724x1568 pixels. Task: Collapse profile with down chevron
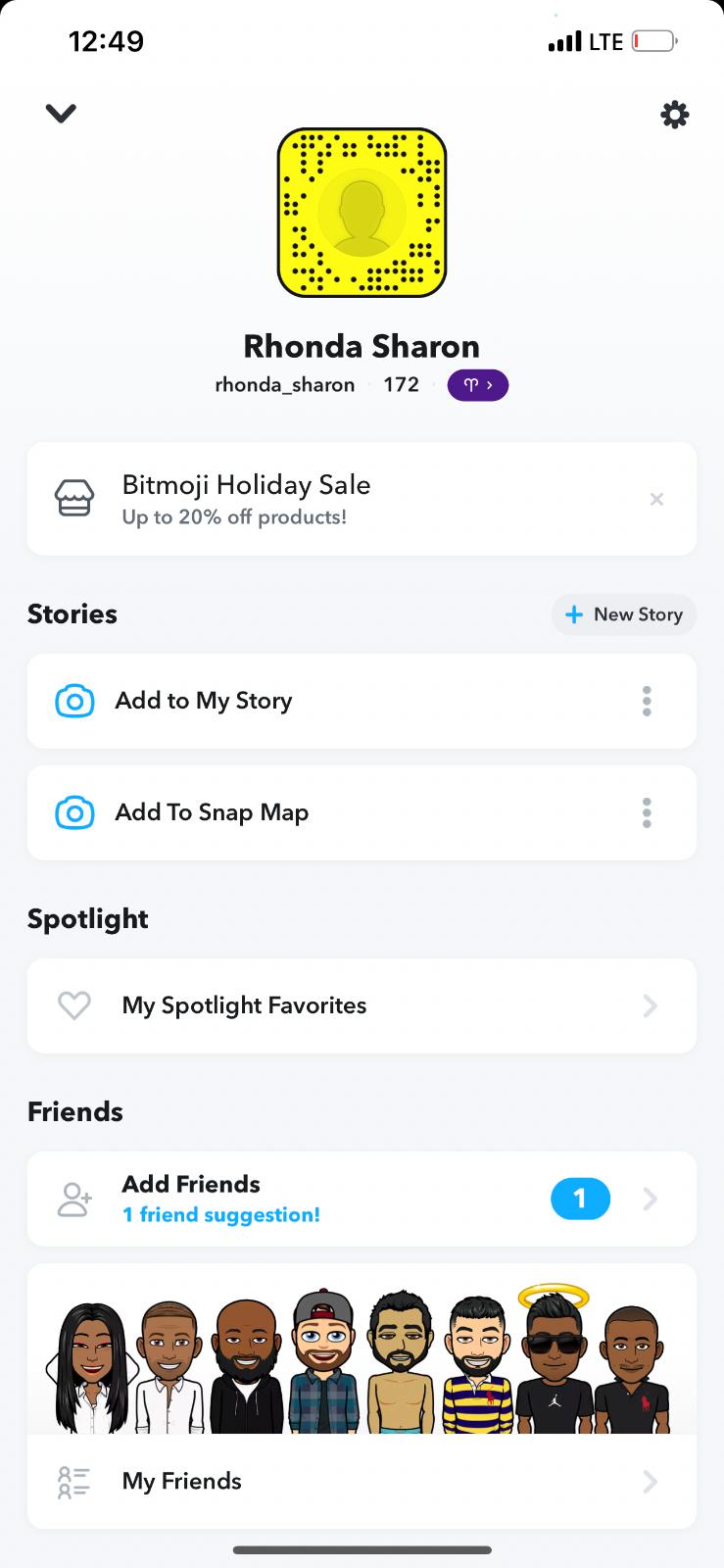61,114
